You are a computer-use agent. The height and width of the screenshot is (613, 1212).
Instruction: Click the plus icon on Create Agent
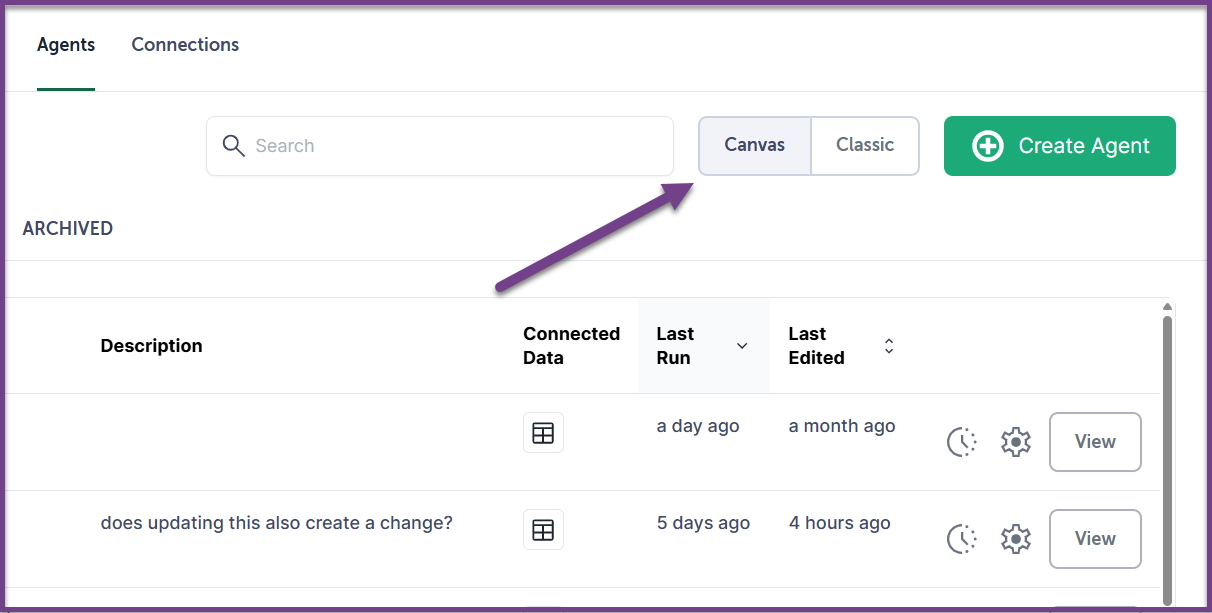987,146
